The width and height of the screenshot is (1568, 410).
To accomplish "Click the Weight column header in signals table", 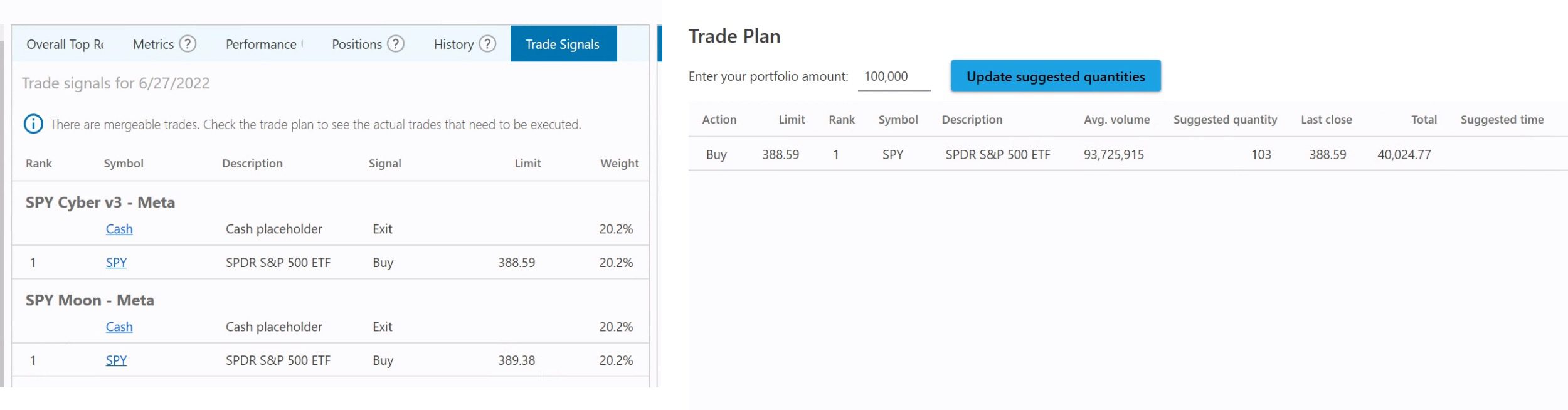I will tap(619, 164).
